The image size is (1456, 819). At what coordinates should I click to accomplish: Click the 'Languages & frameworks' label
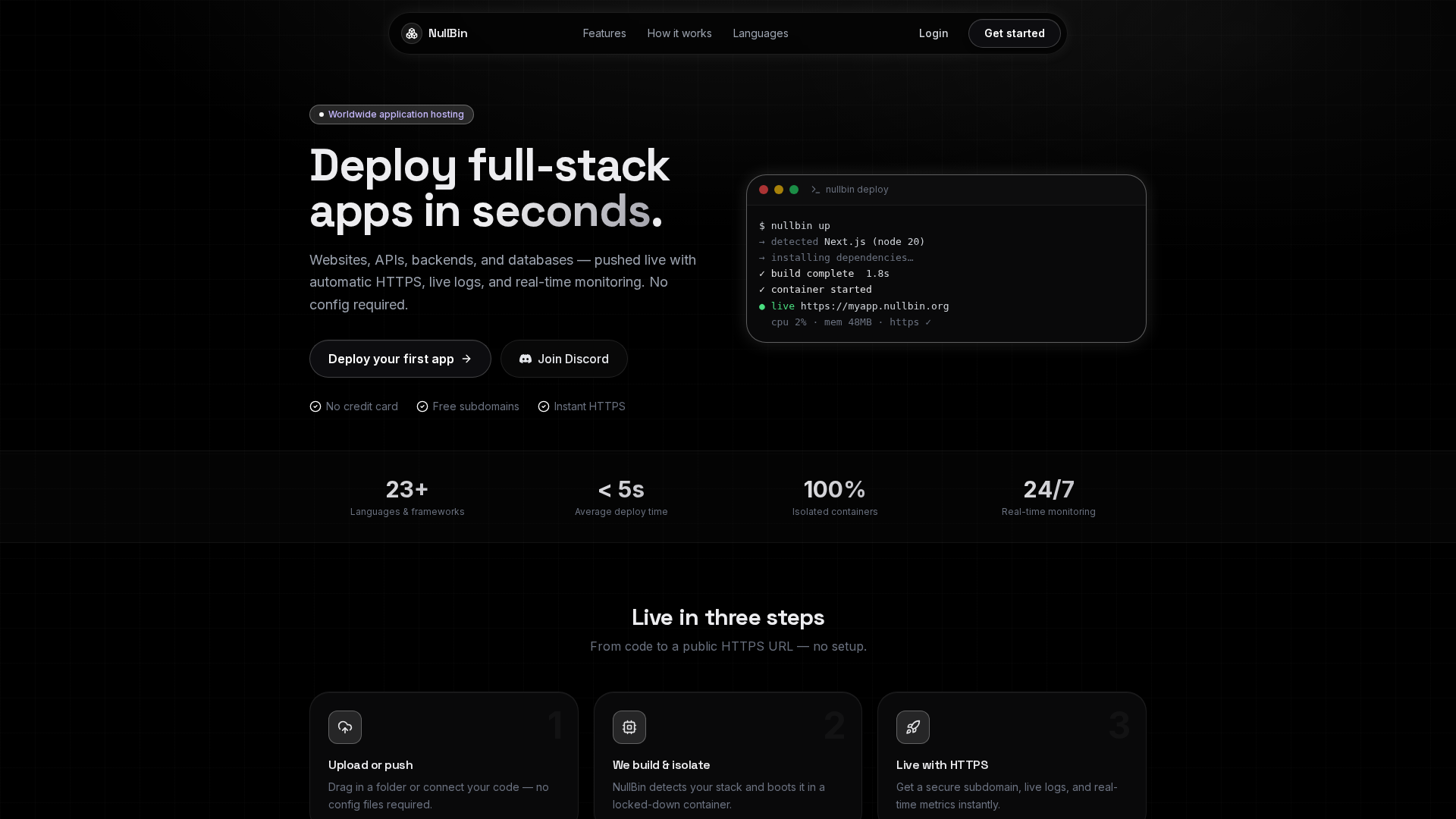(x=407, y=512)
